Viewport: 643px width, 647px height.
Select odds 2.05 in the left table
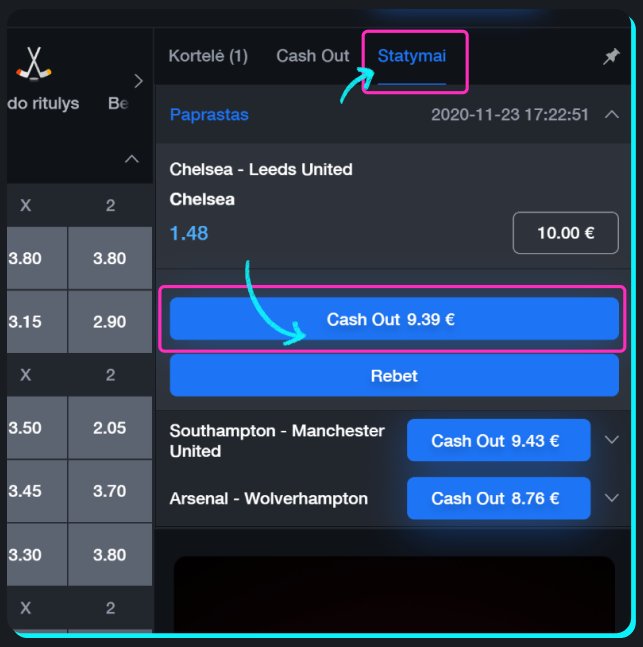[110, 427]
